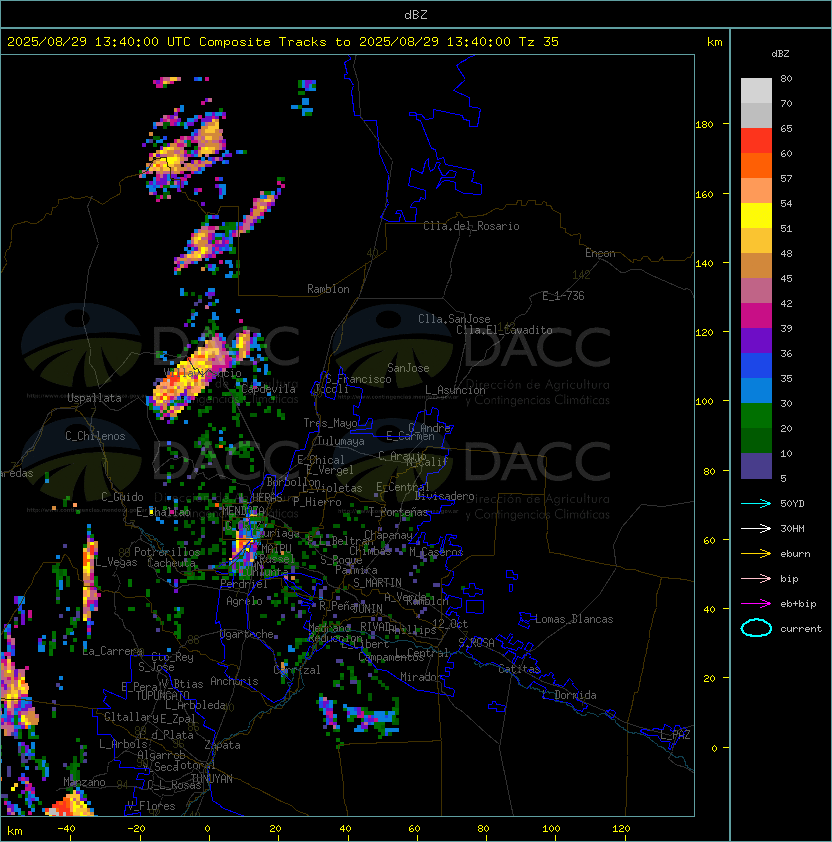
Task: Click the 'Lomas_Blancas' map label
Action: click(x=574, y=619)
